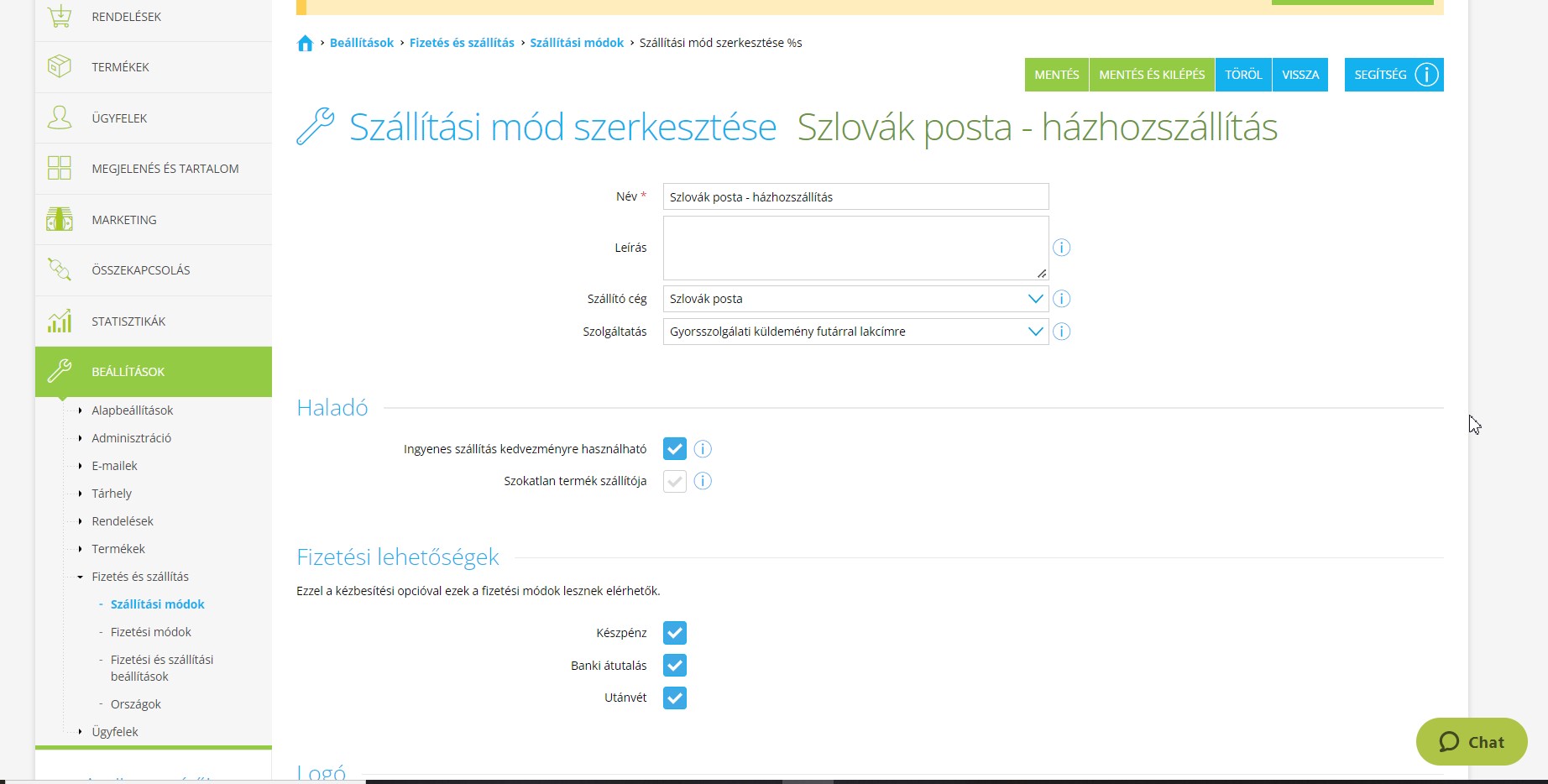
Task: Follow Szállítási módok breadcrumb link
Action: click(x=577, y=43)
